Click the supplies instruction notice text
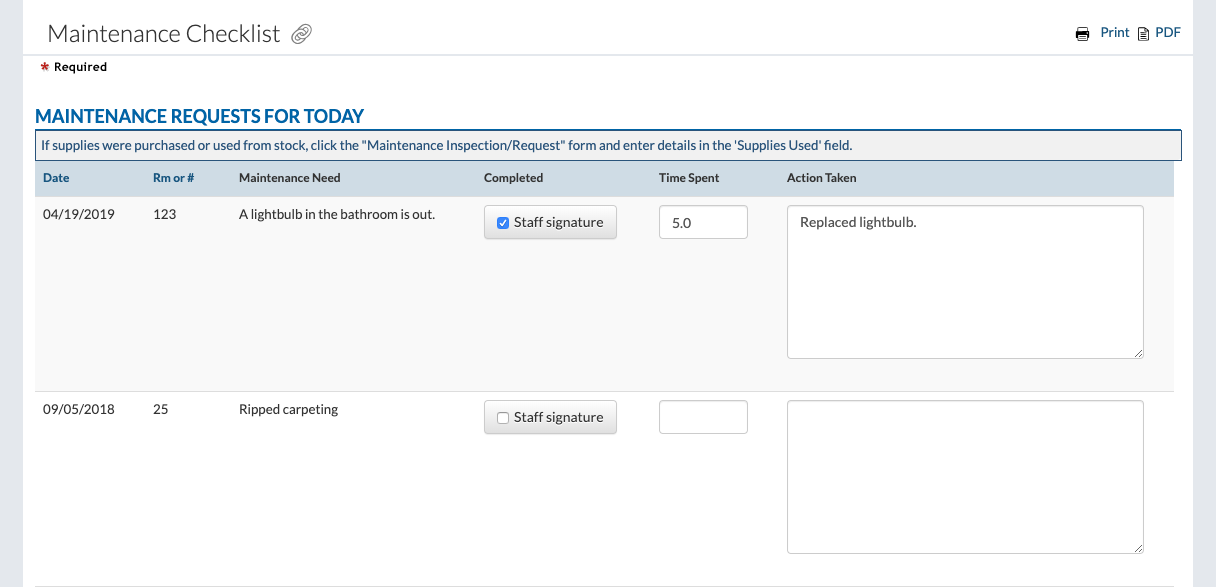The width and height of the screenshot is (1216, 587). [446, 145]
